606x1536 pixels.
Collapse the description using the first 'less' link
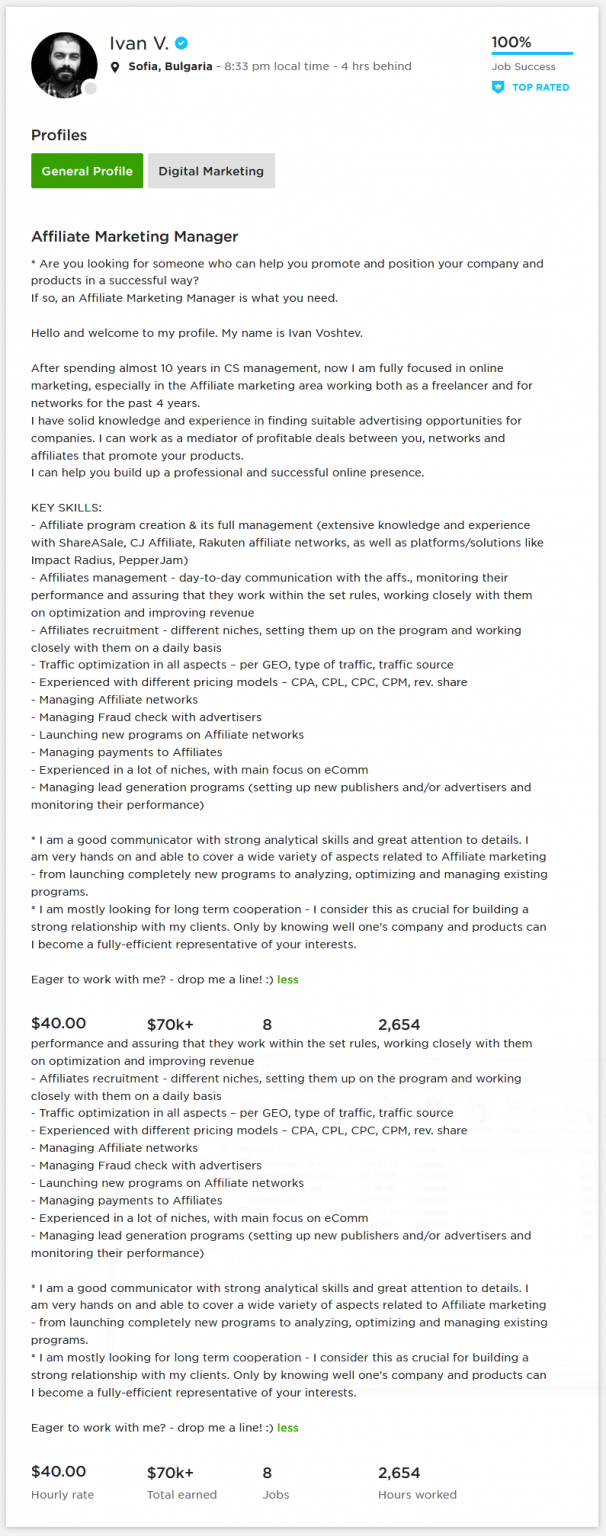click(288, 979)
